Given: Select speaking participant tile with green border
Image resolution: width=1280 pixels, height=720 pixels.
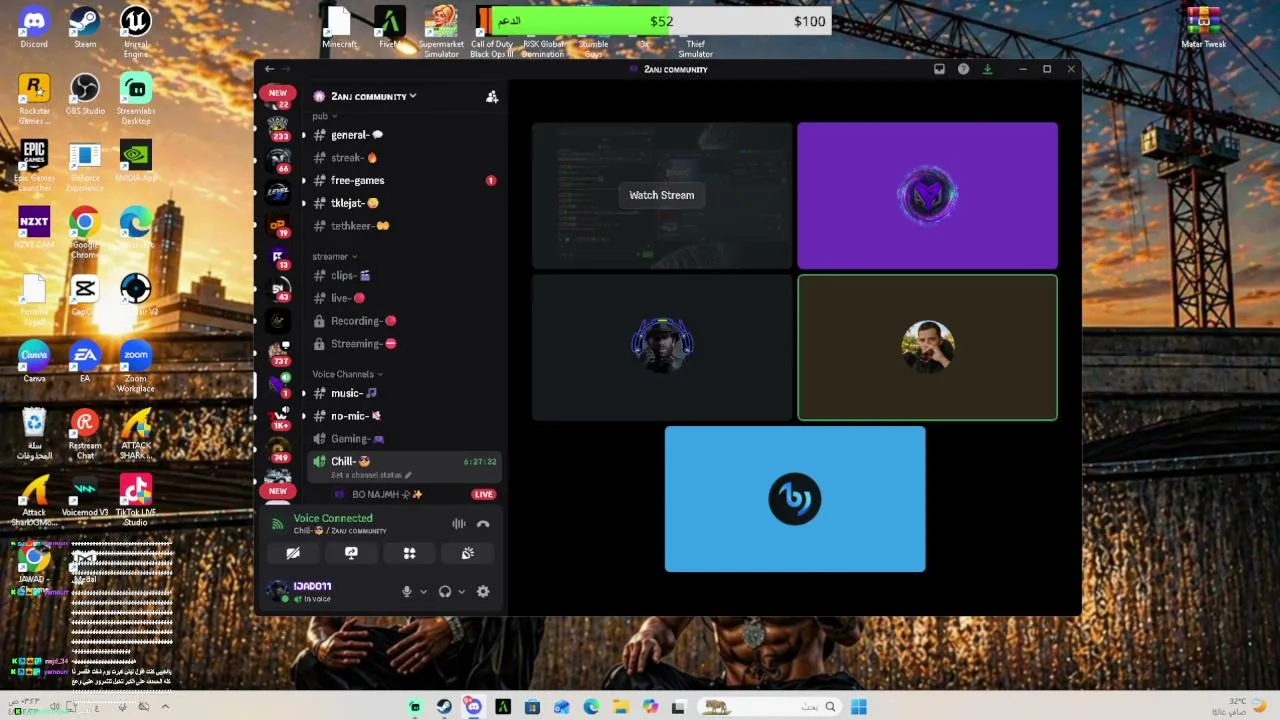Looking at the screenshot, I should (x=927, y=347).
